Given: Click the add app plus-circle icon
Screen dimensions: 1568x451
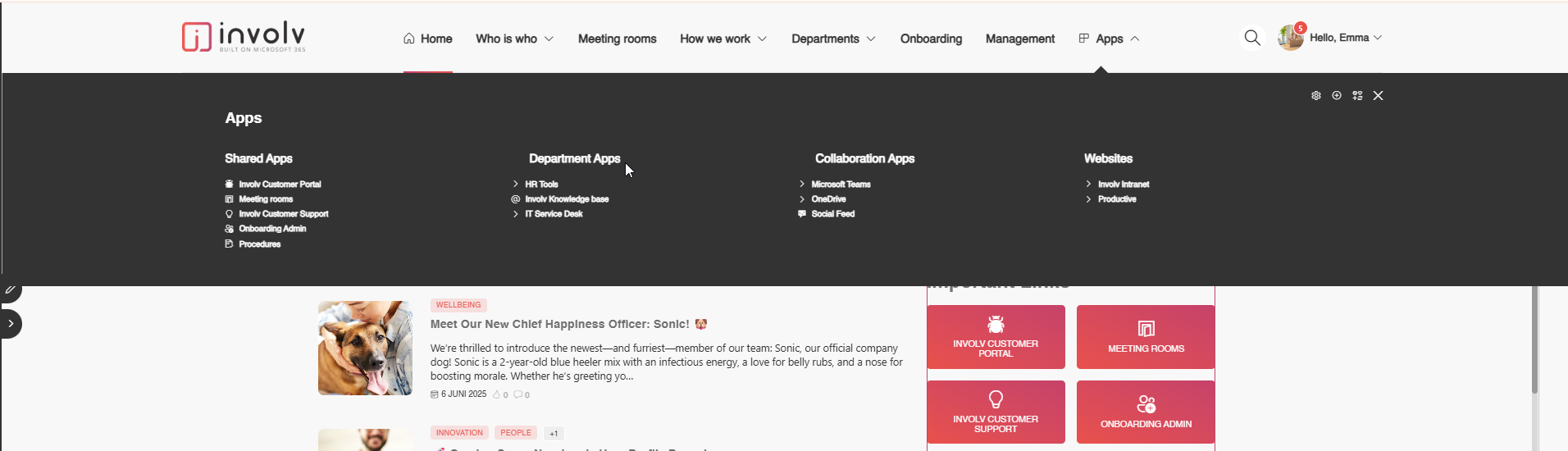Looking at the screenshot, I should click(1337, 96).
